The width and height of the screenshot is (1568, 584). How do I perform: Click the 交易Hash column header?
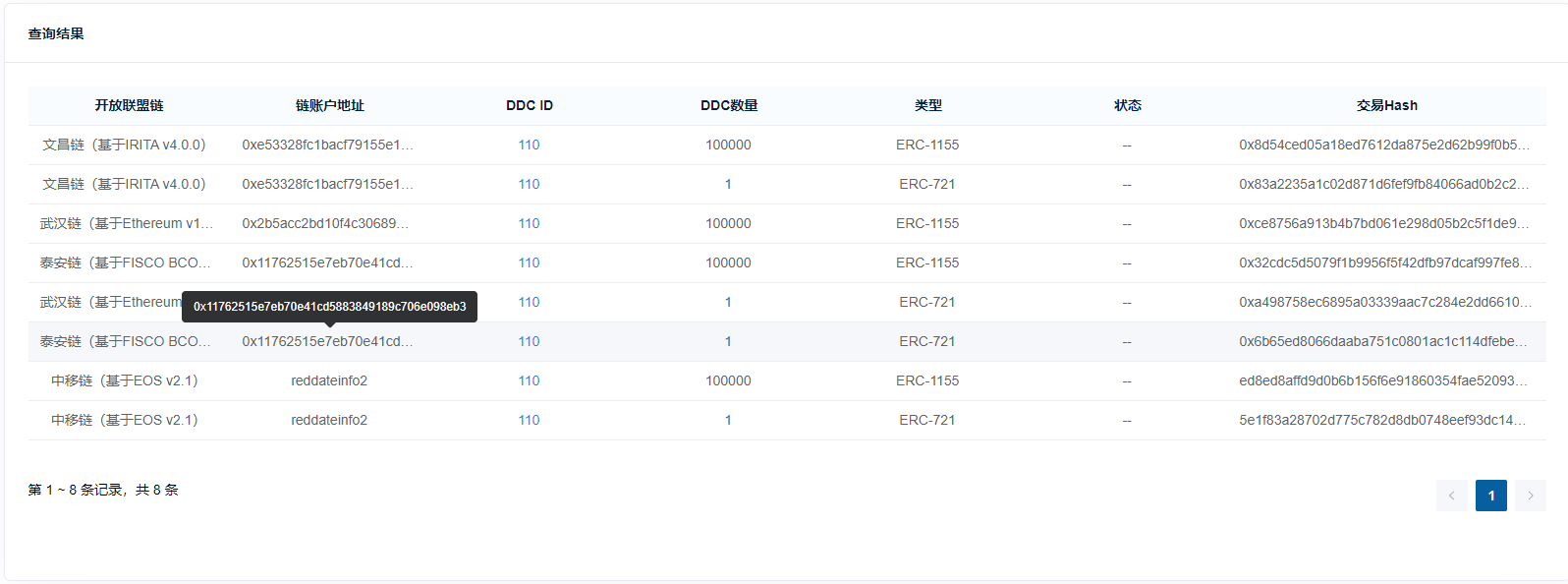1386,105
